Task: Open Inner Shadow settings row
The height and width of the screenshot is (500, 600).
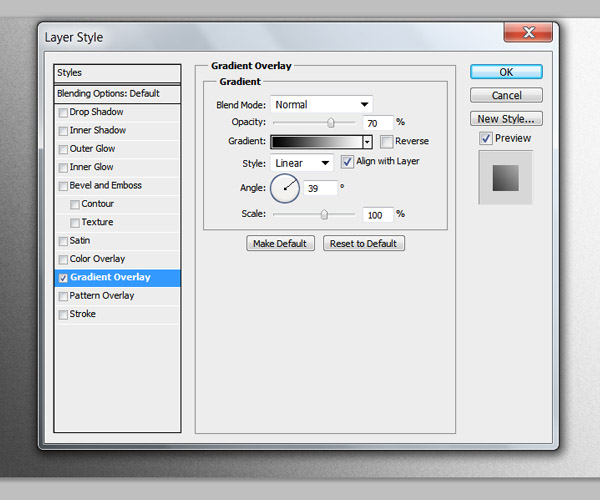Action: pyautogui.click(x=117, y=130)
